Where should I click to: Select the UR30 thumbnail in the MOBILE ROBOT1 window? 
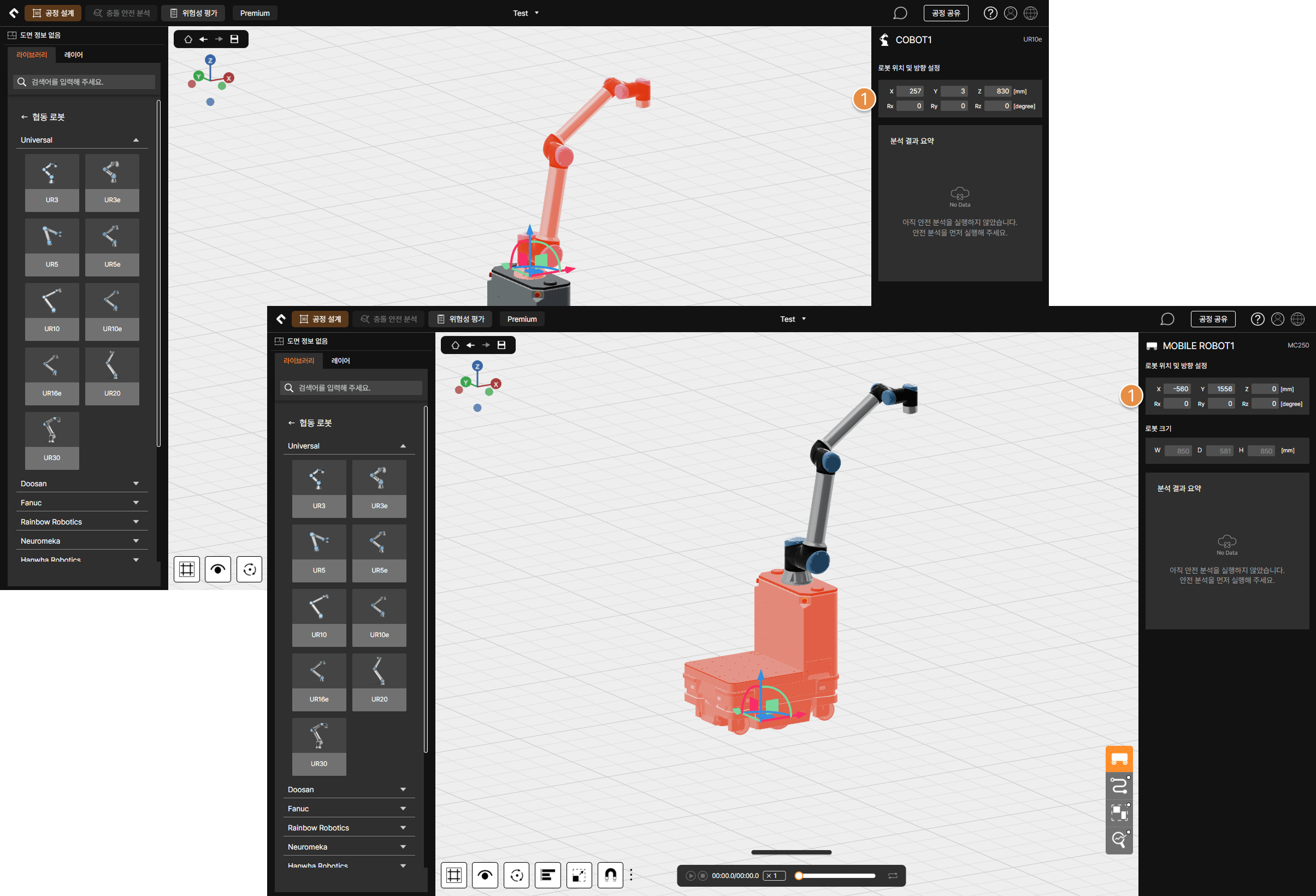[x=319, y=747]
